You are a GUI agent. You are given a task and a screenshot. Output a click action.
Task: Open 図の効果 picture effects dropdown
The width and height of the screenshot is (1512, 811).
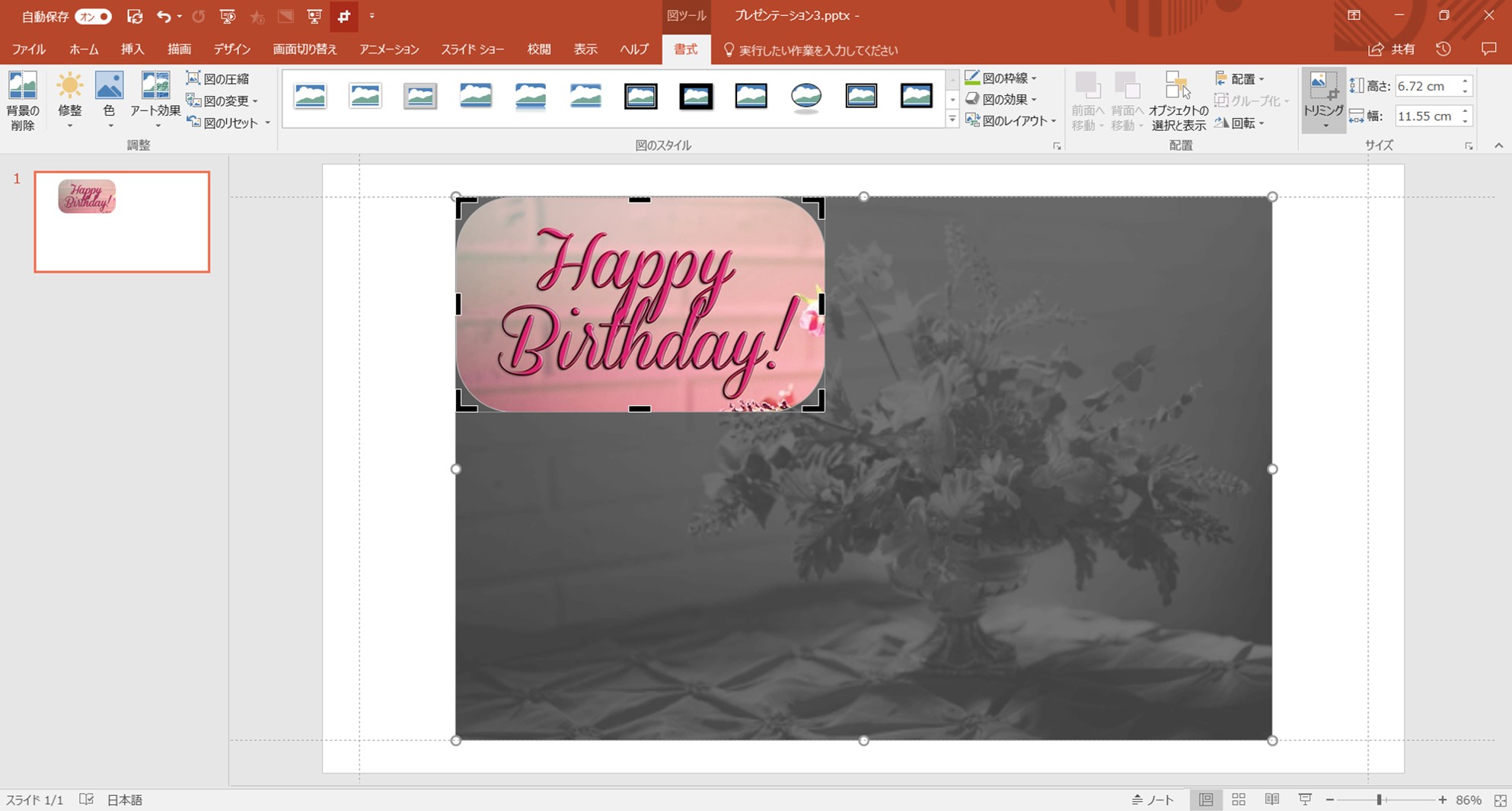pos(1000,99)
